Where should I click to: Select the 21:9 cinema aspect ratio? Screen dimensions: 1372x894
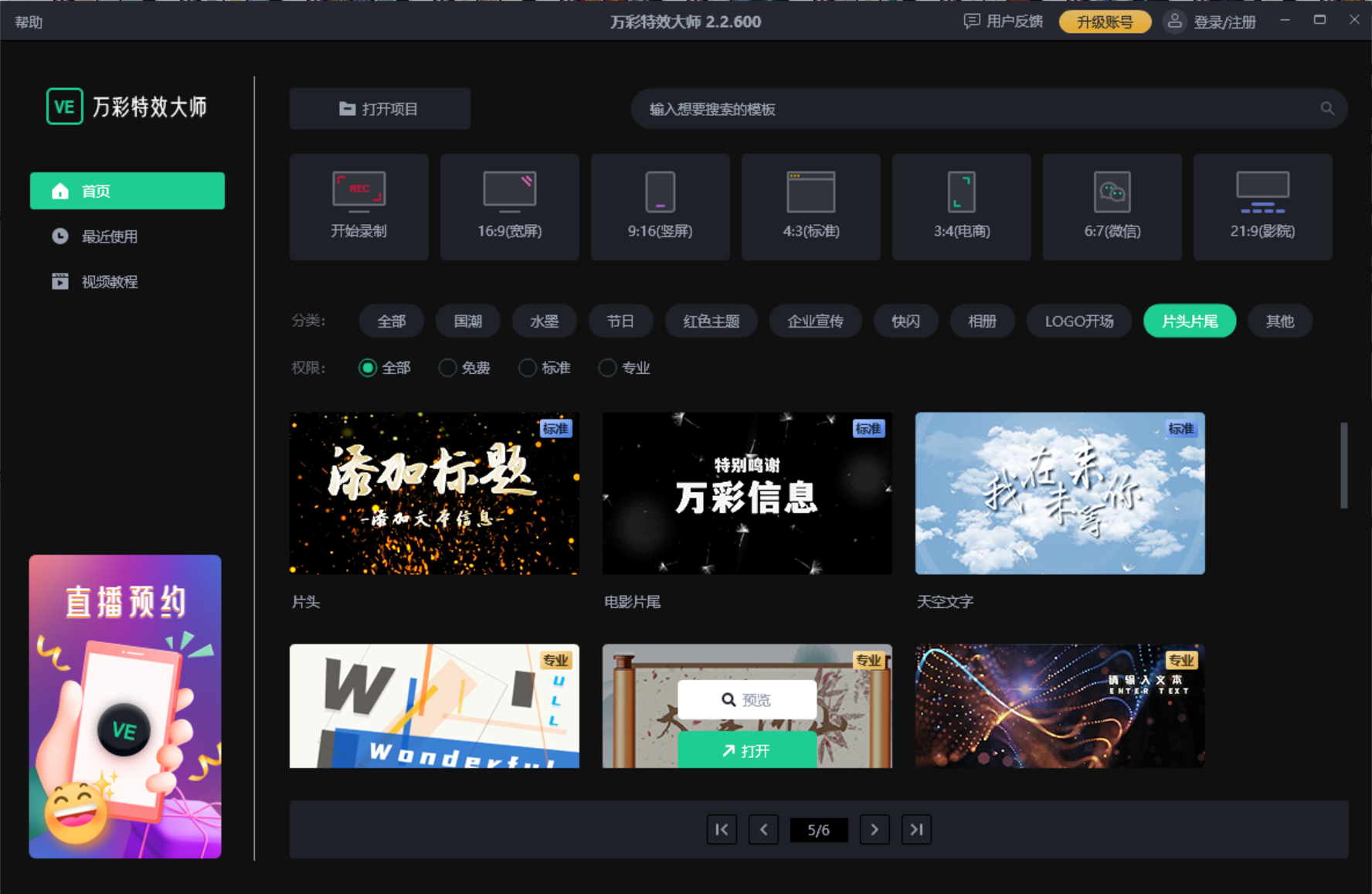pyautogui.click(x=1262, y=206)
